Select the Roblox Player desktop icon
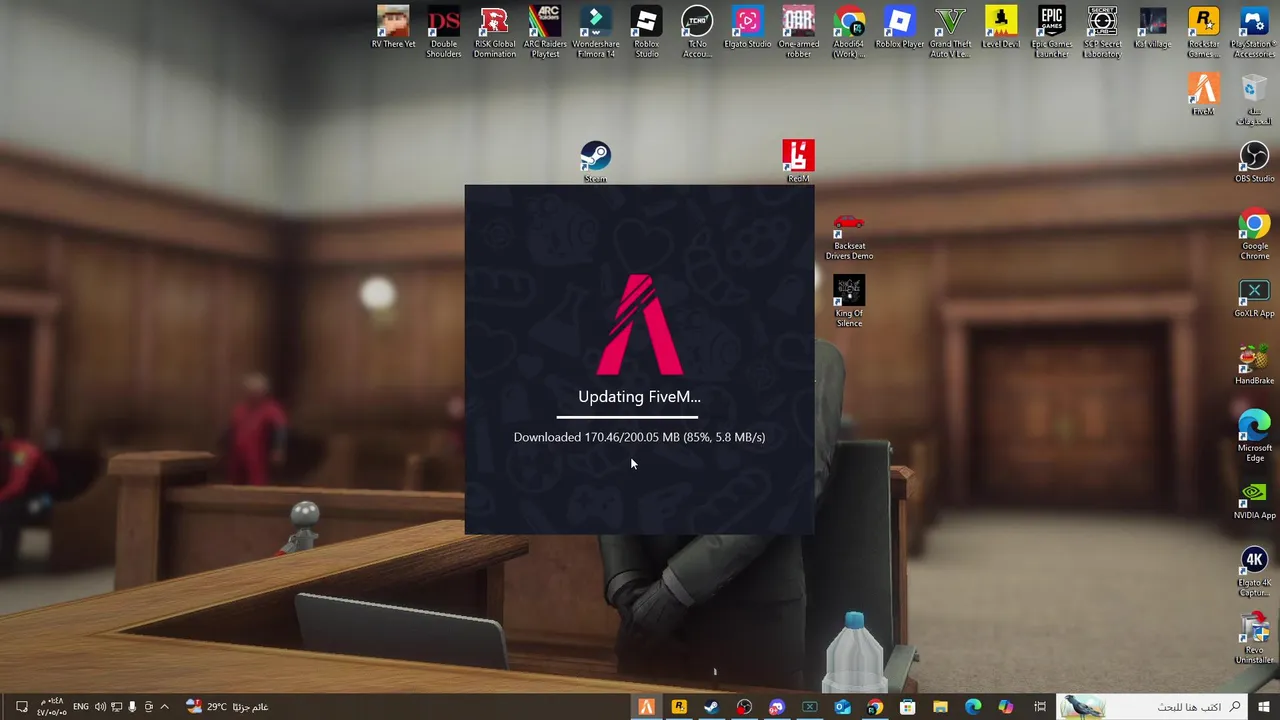1280x720 pixels. point(900,28)
